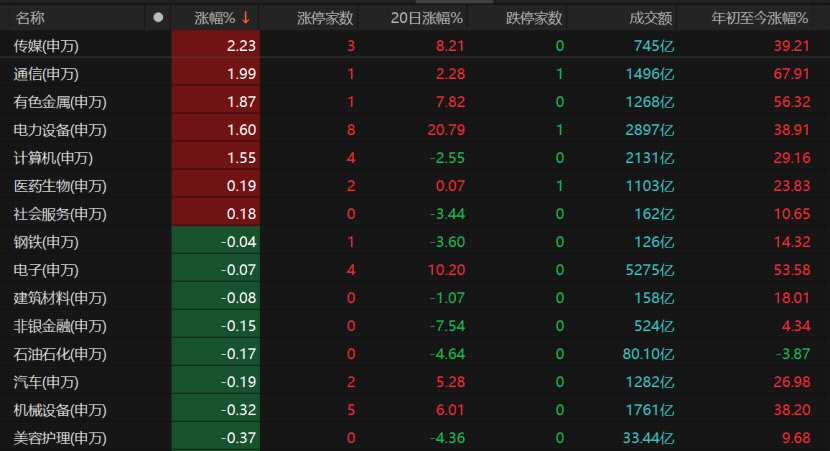Open the 计算机(申万) sector
This screenshot has width=830, height=451.
pyautogui.click(x=415, y=158)
